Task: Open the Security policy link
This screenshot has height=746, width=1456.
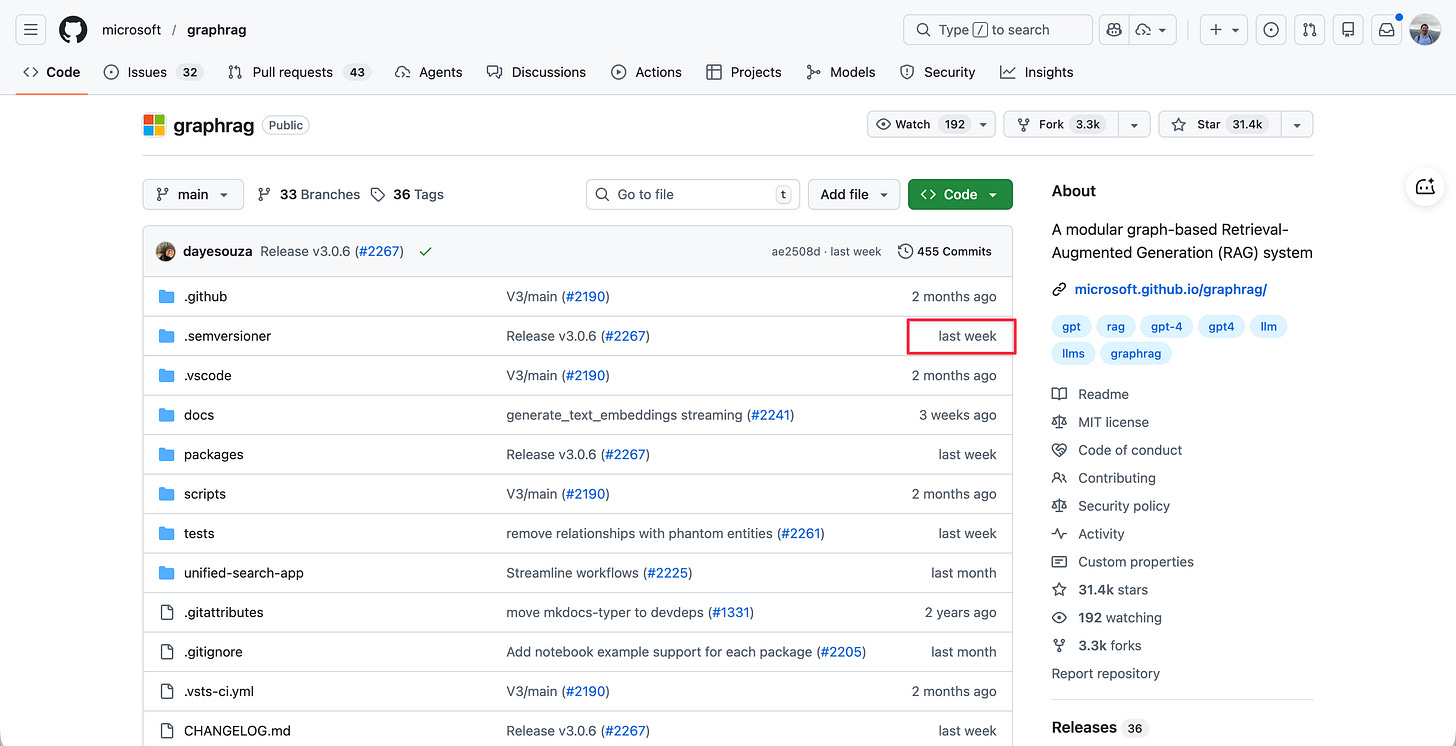Action: click(1111, 506)
